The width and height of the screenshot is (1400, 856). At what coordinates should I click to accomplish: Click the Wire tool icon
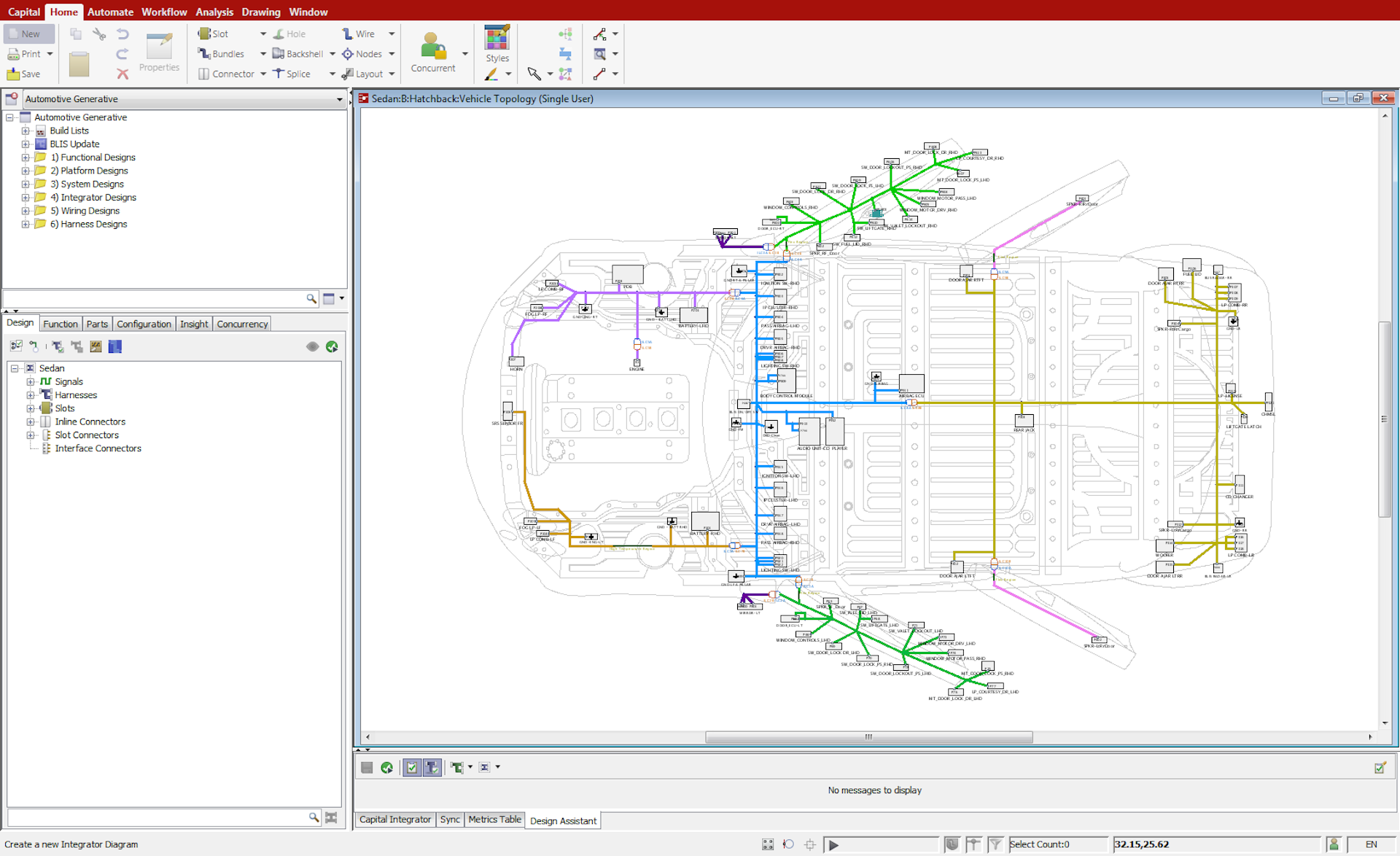tap(348, 34)
